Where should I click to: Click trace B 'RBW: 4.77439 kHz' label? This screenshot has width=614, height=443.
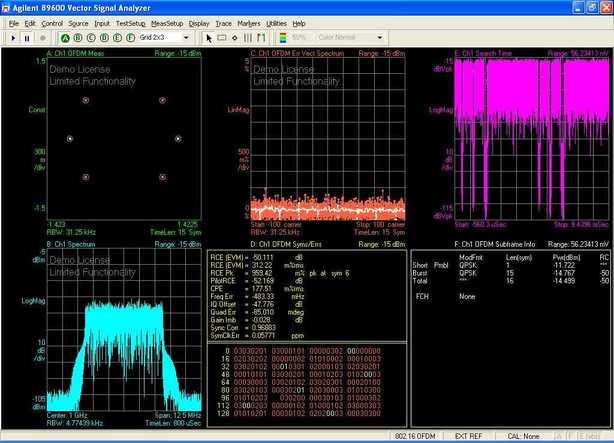click(x=74, y=423)
